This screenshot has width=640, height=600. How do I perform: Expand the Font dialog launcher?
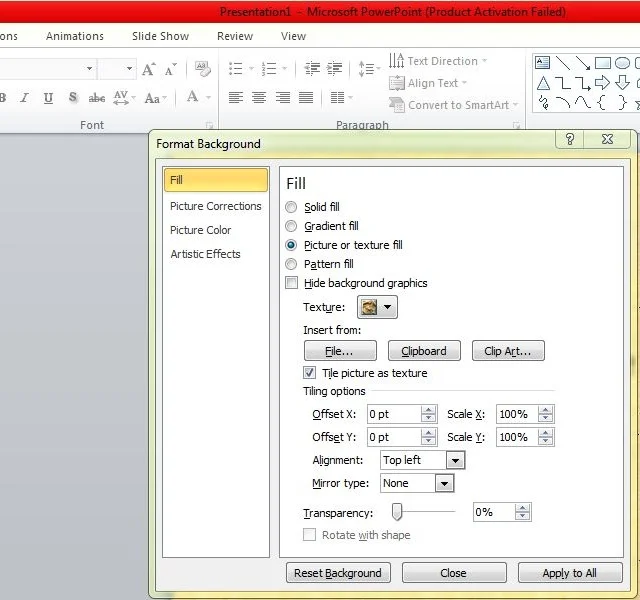[209, 125]
